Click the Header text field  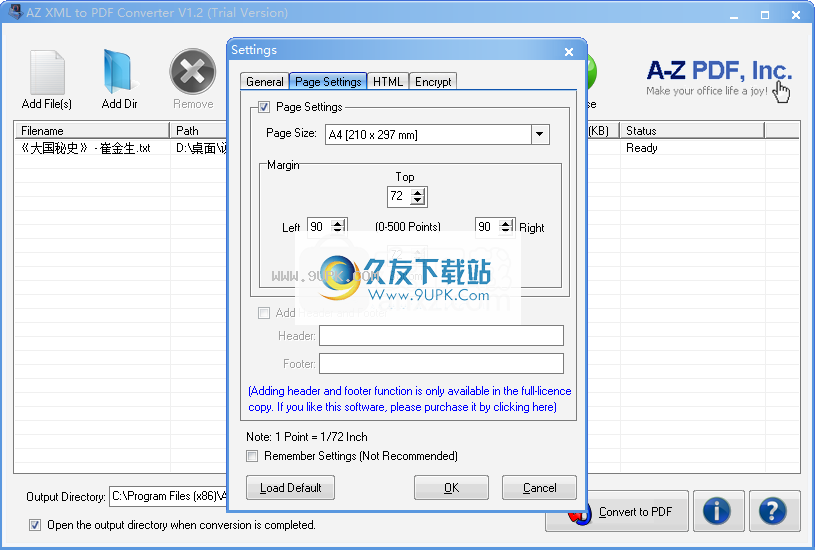pos(441,336)
